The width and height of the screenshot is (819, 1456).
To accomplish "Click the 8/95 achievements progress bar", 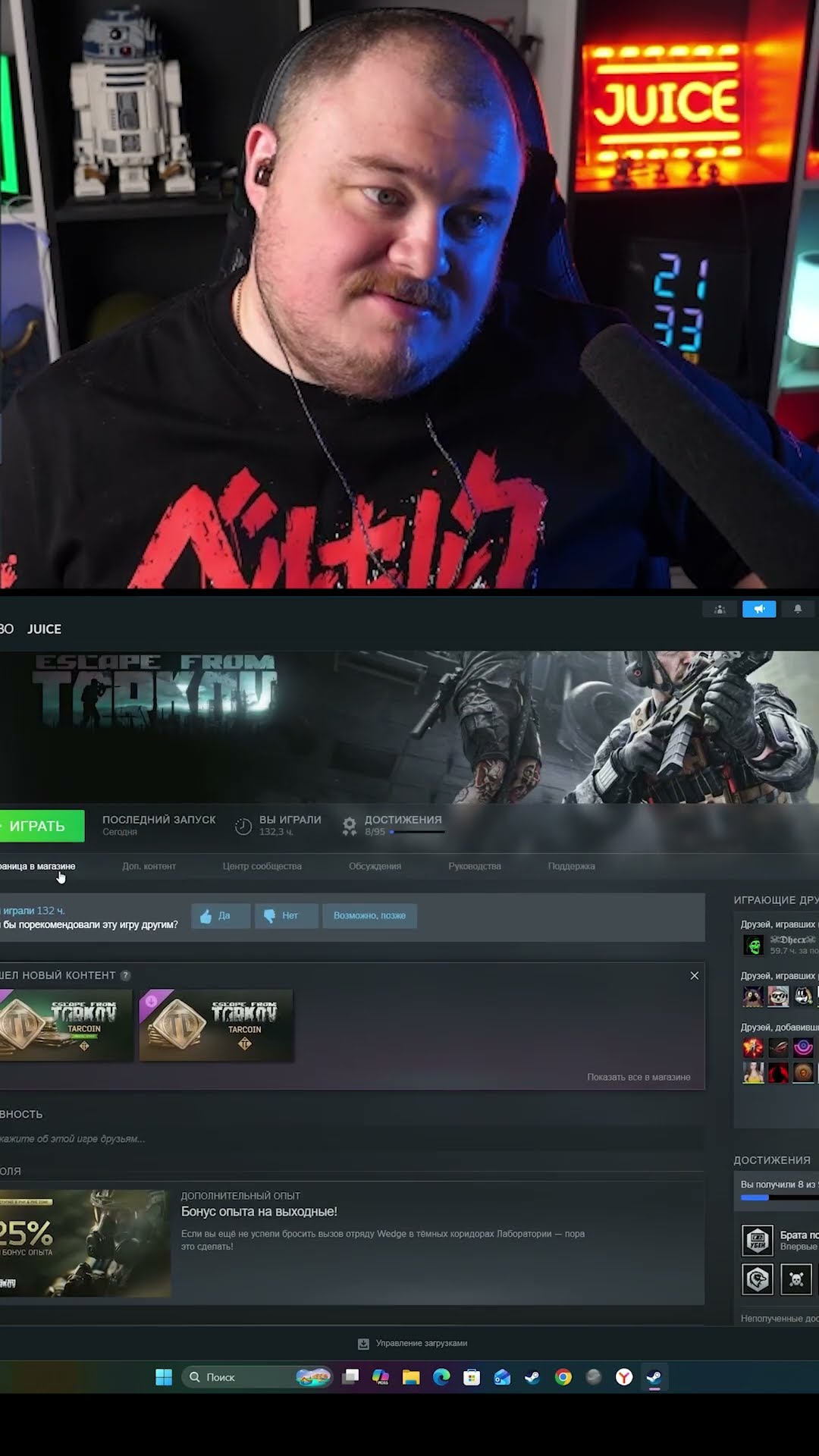I will 417,832.
